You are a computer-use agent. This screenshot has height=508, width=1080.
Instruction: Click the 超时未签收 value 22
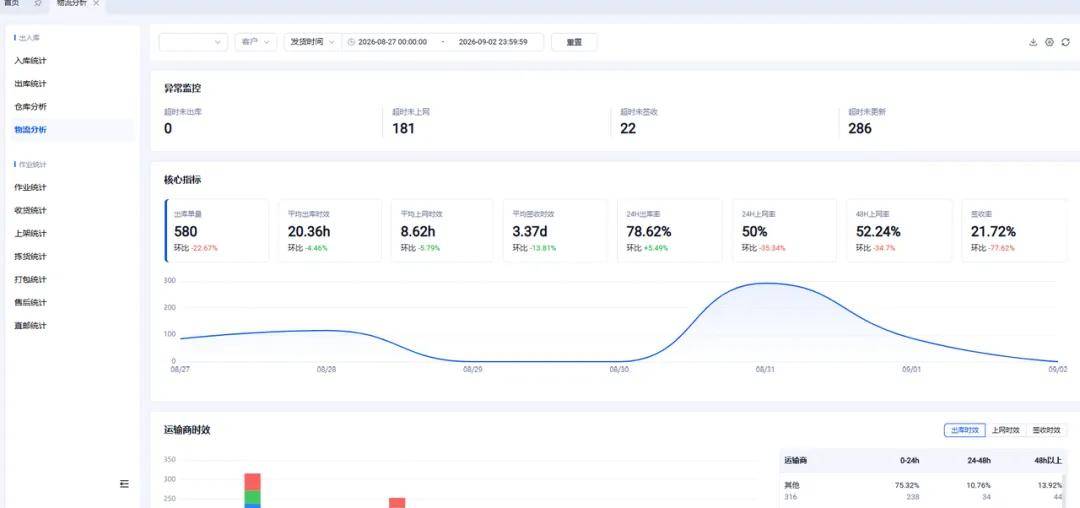628,128
